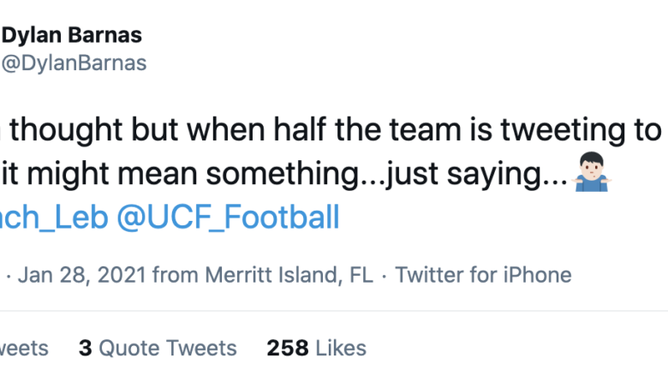Click 'it might mean something' text
The image size is (668, 376).
[x=181, y=174]
